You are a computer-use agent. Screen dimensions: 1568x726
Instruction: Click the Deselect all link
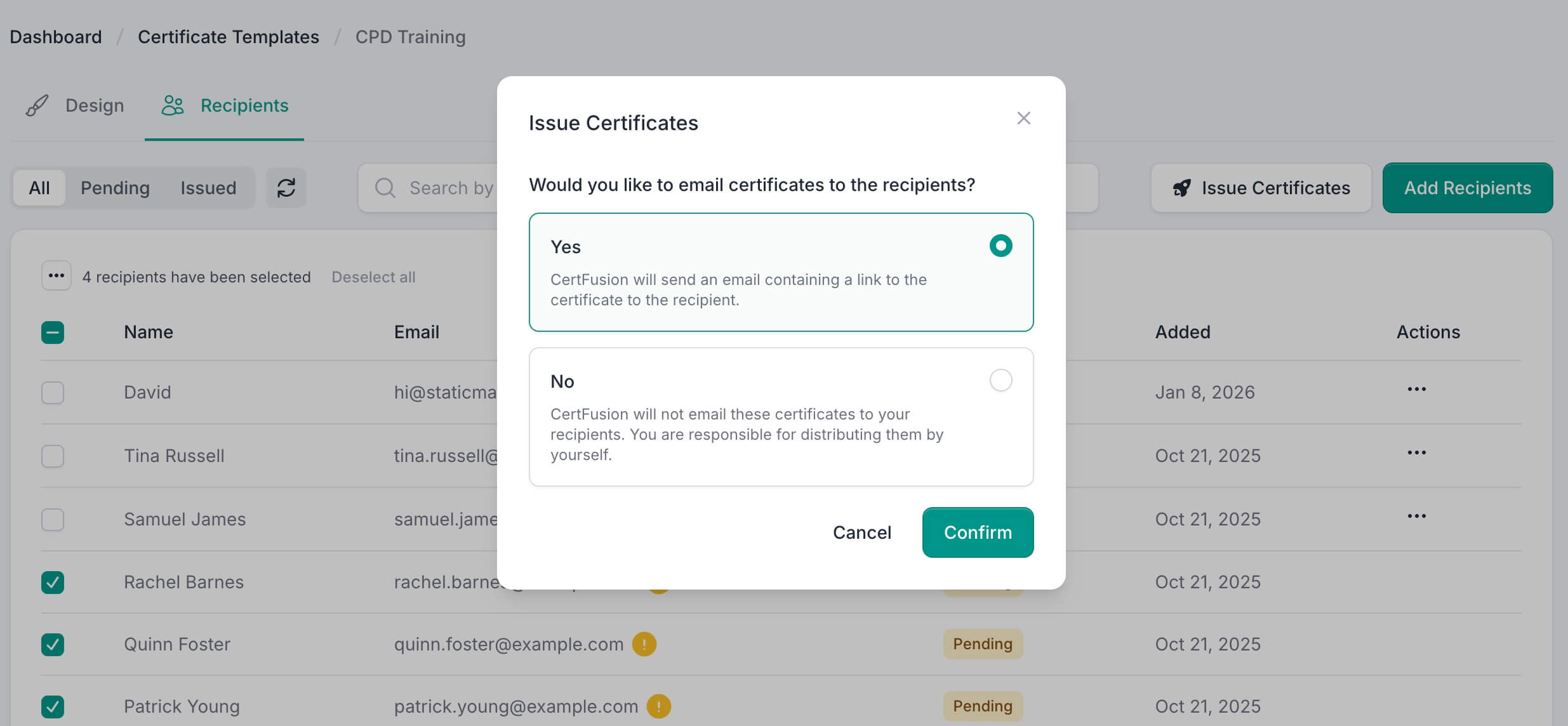pyautogui.click(x=373, y=277)
